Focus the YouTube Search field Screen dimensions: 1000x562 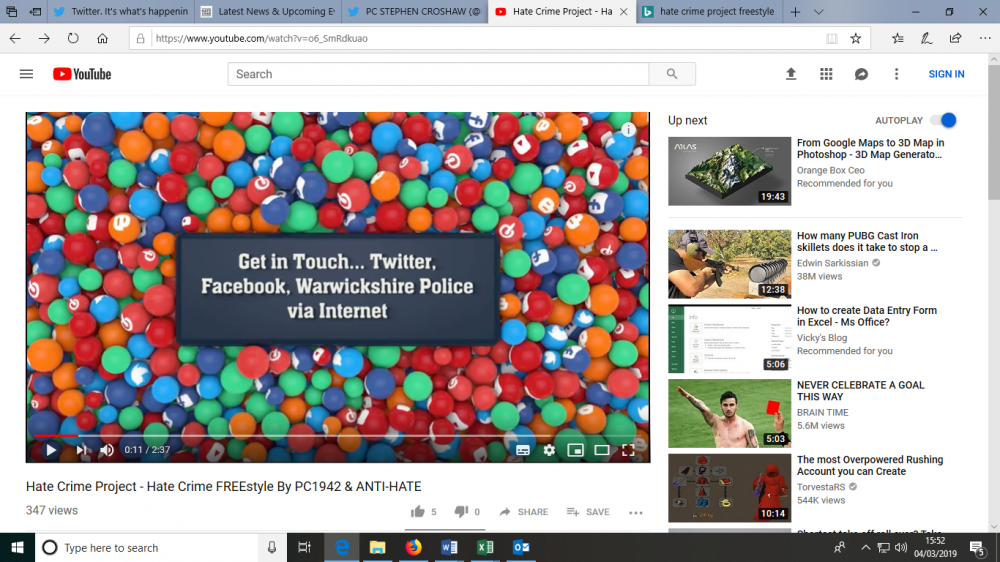pyautogui.click(x=438, y=74)
